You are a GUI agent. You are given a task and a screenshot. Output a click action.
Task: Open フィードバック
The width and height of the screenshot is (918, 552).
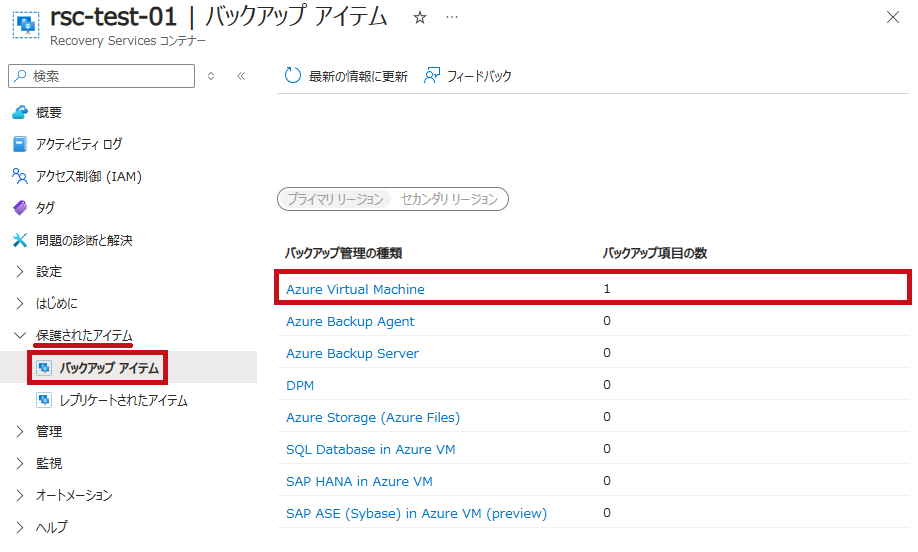click(x=479, y=76)
